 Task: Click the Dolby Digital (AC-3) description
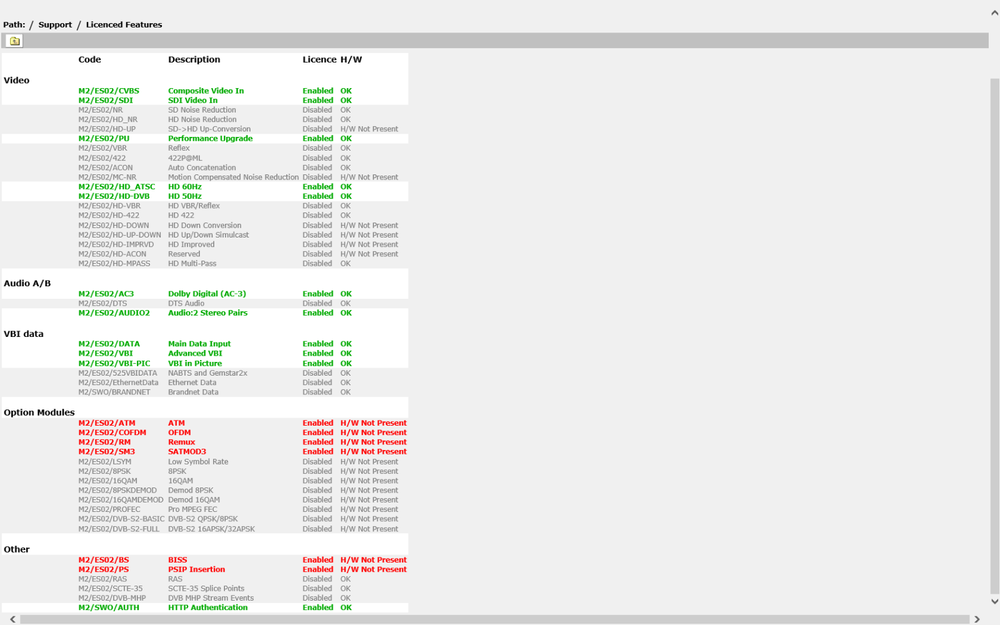(x=206, y=294)
